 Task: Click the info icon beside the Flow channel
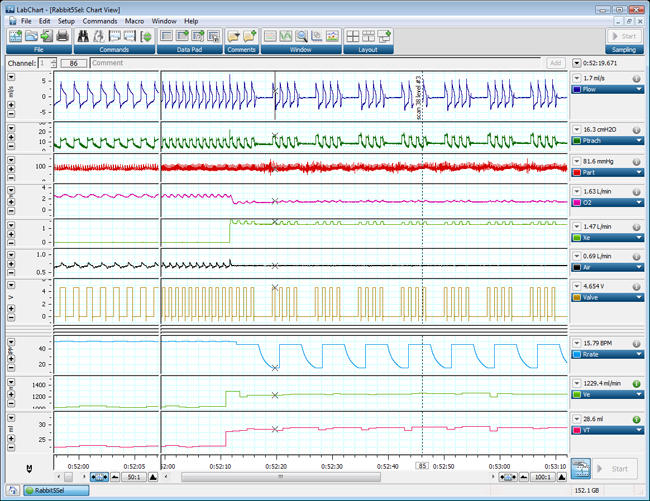click(636, 77)
